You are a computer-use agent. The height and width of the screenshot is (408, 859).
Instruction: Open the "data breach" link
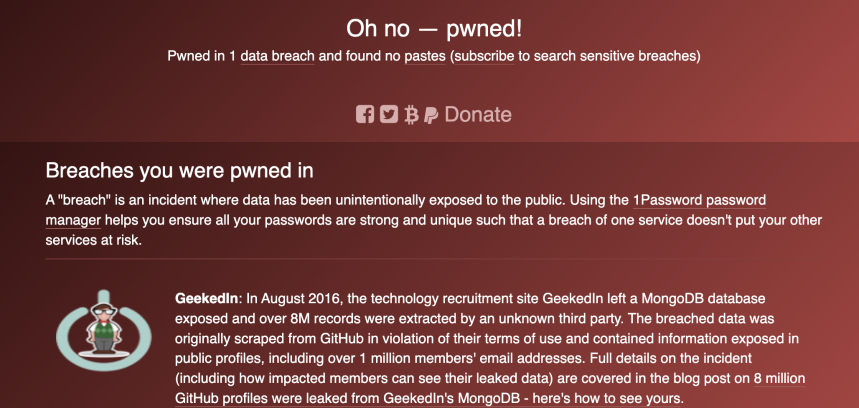click(x=278, y=56)
